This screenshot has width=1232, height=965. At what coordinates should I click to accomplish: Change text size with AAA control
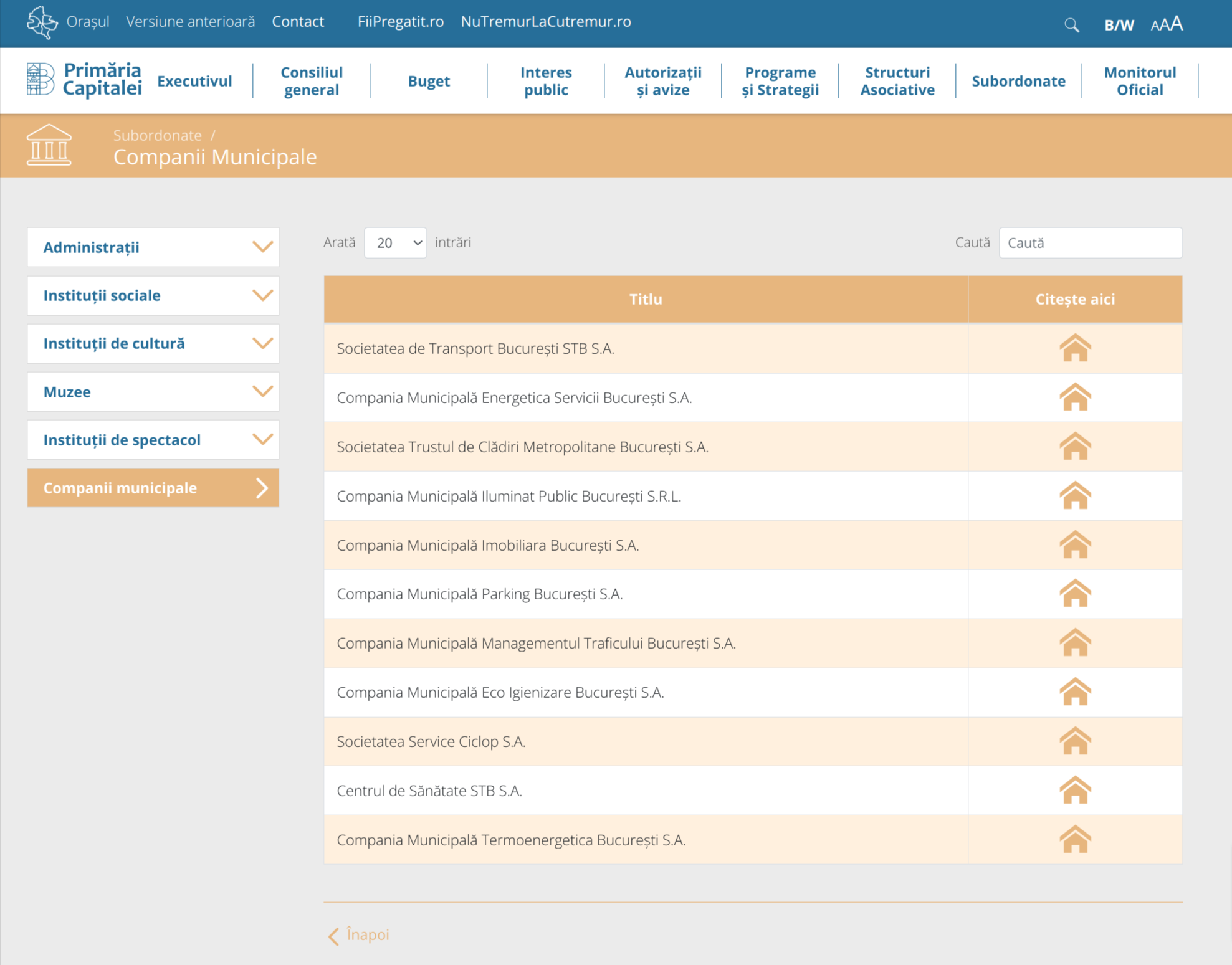point(1167,24)
